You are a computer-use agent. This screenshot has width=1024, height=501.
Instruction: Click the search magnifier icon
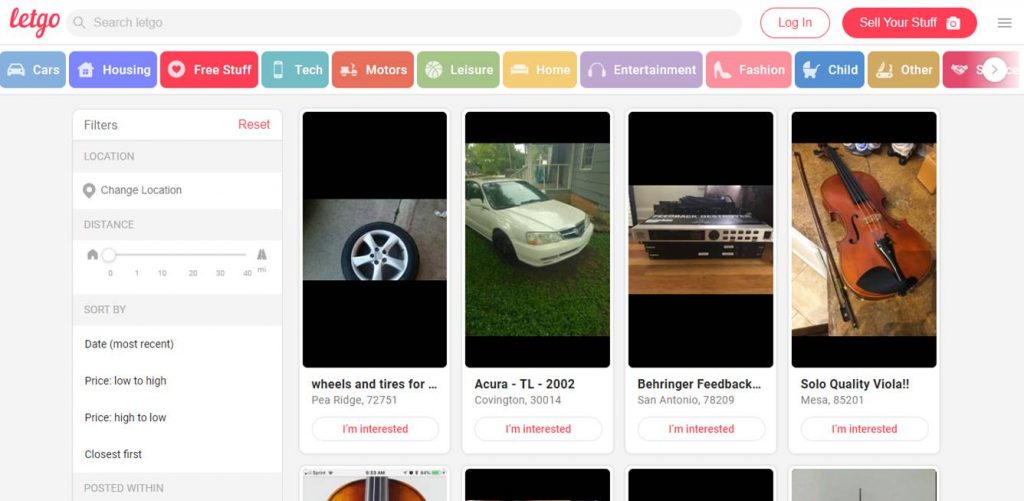(x=79, y=23)
